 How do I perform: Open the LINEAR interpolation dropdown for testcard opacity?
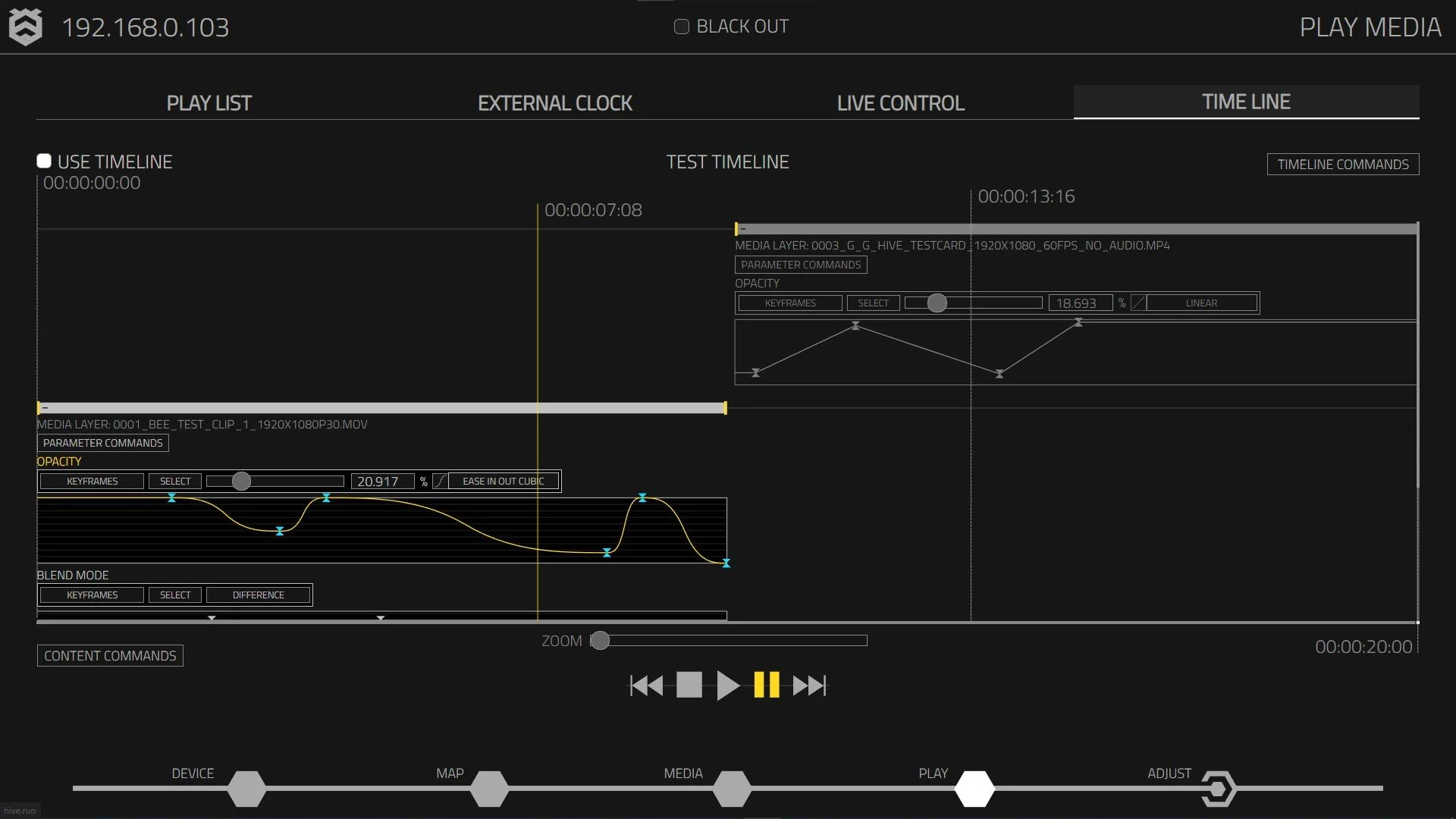click(1202, 303)
